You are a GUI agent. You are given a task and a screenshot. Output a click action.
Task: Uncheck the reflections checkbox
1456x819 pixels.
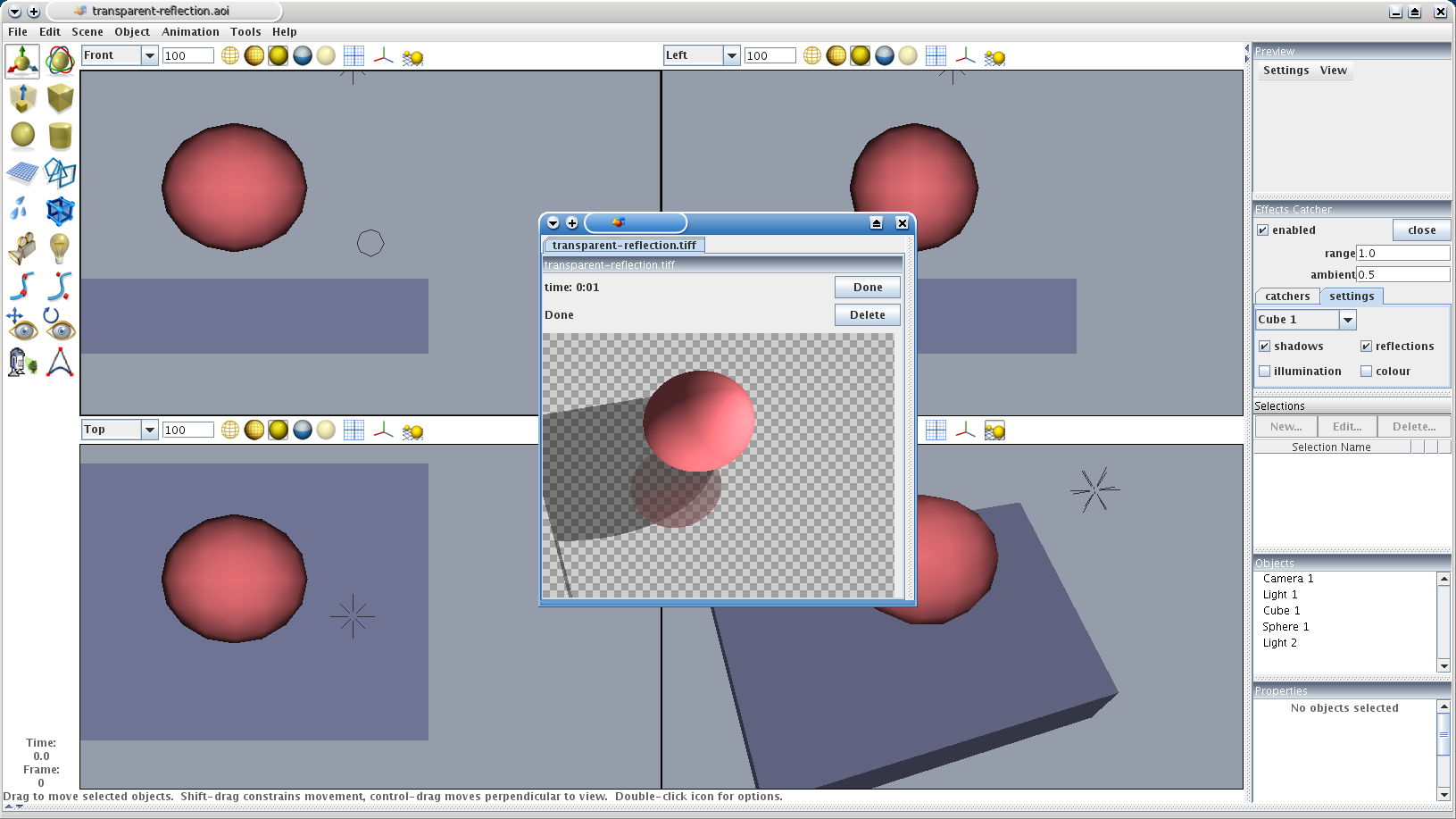pos(1366,347)
